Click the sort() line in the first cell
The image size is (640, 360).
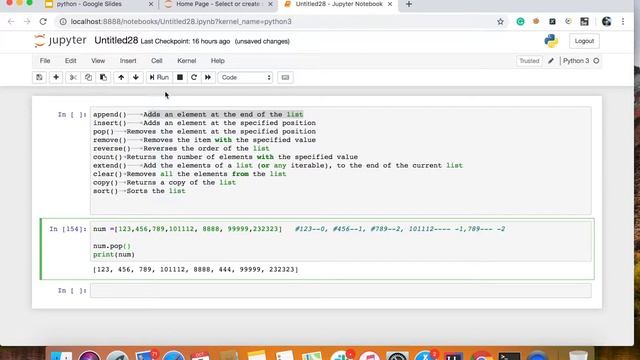[139, 191]
